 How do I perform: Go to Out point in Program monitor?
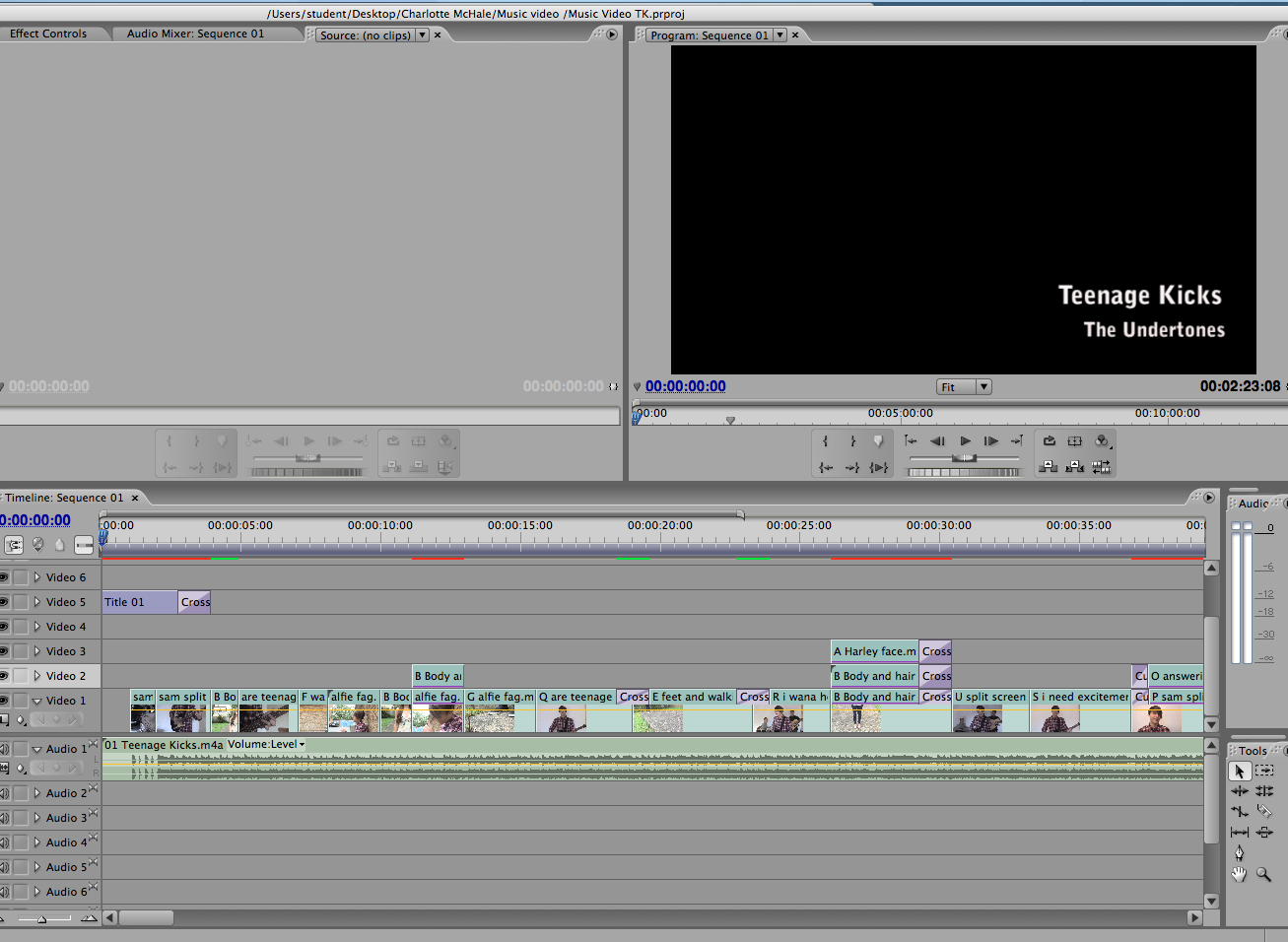[852, 467]
